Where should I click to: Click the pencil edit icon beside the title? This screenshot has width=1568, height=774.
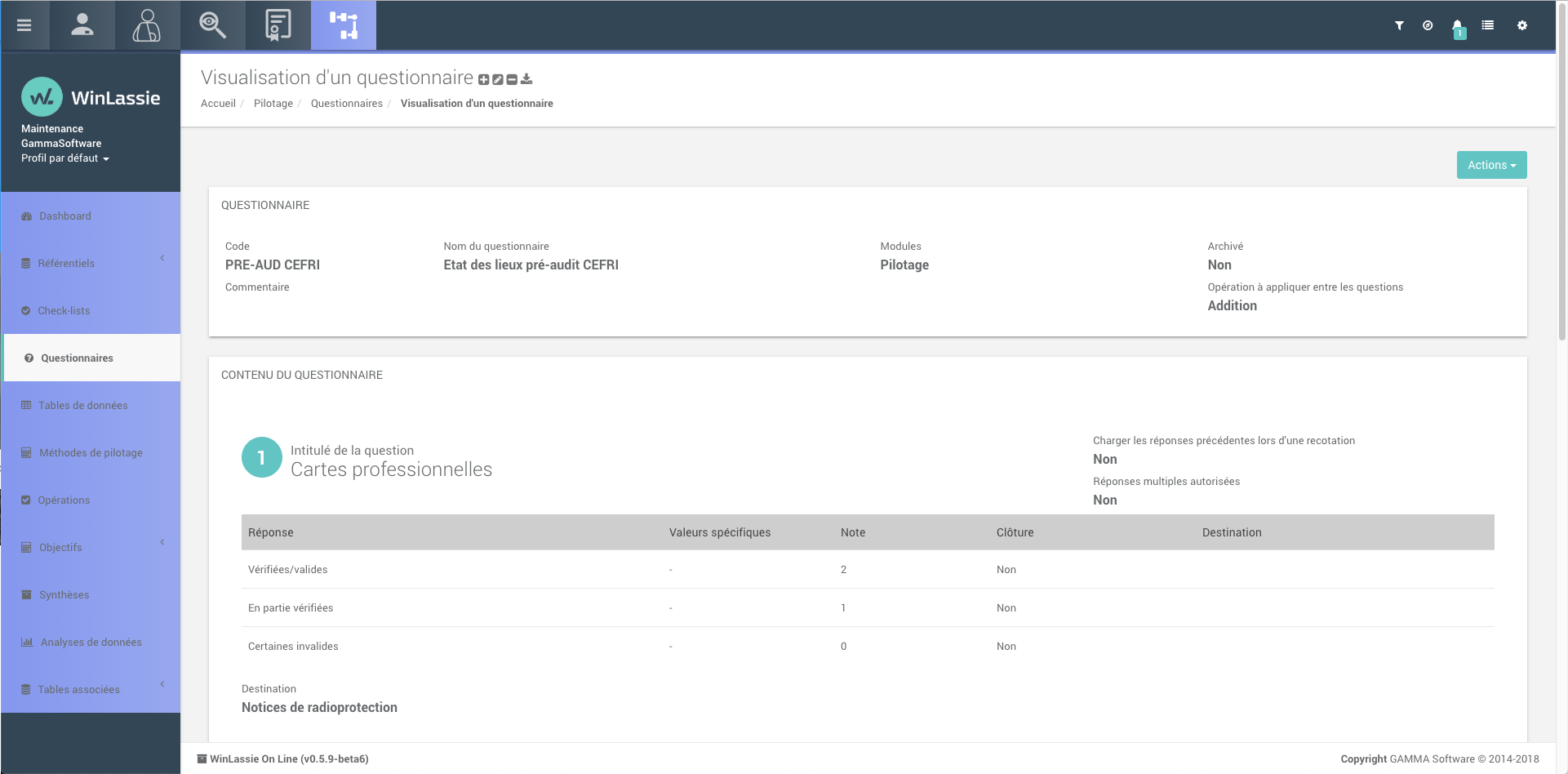498,79
